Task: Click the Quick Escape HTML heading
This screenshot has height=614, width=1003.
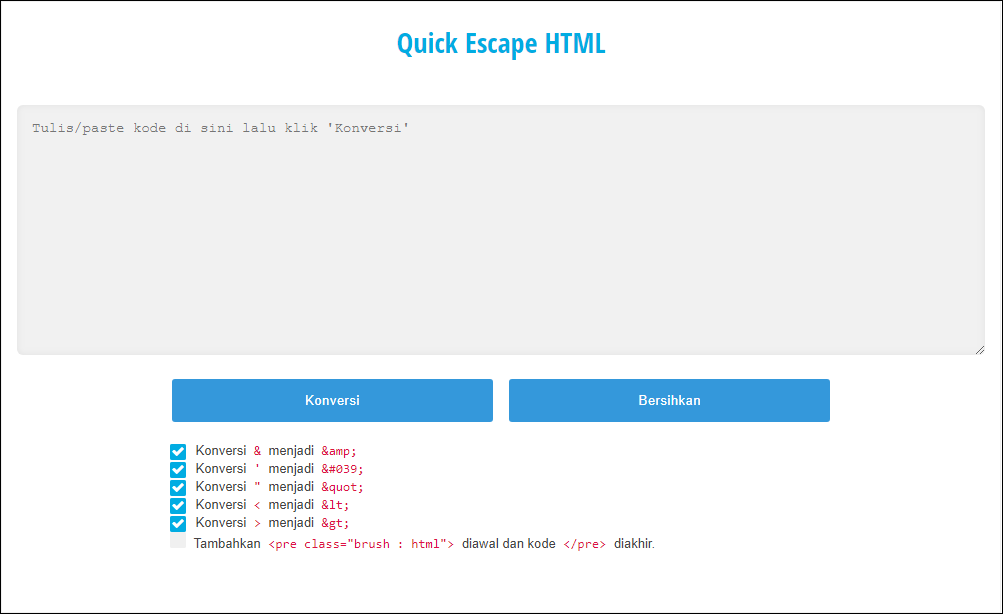Action: (501, 43)
